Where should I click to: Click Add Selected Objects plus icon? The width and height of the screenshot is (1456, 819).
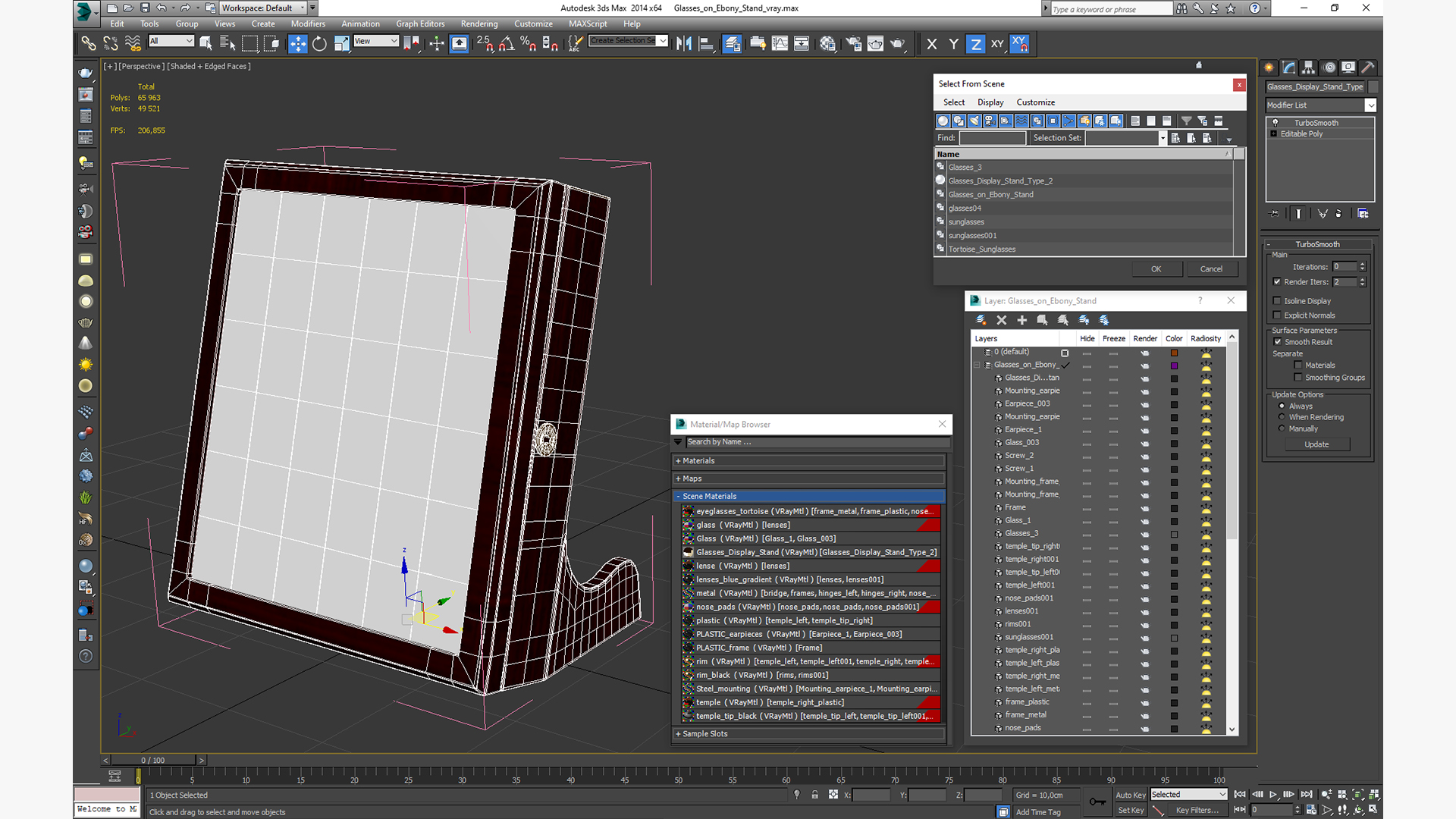1021,320
